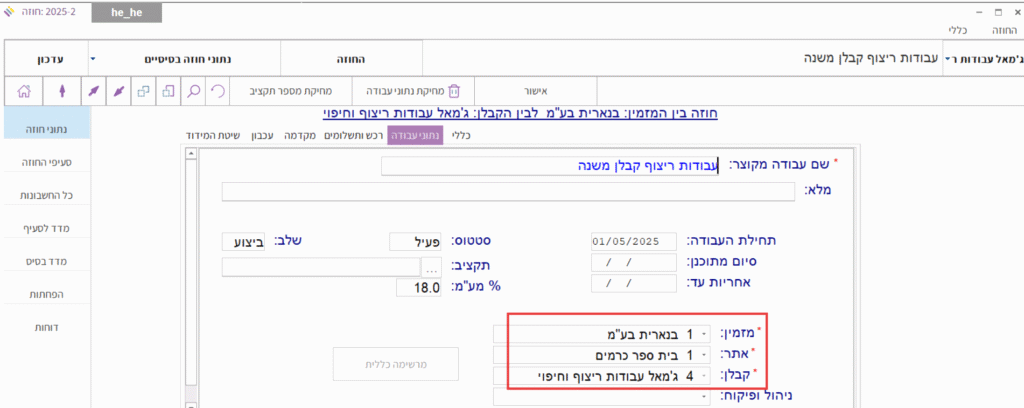Open the קבלן dropdown list

point(704,376)
